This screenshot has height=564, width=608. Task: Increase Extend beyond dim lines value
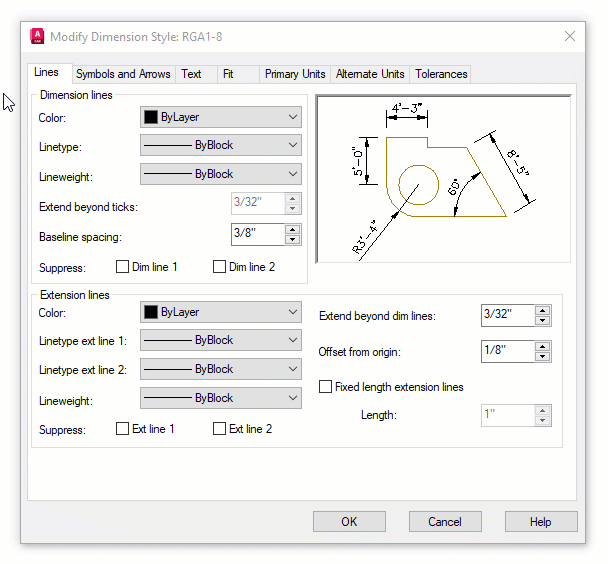click(x=542, y=310)
